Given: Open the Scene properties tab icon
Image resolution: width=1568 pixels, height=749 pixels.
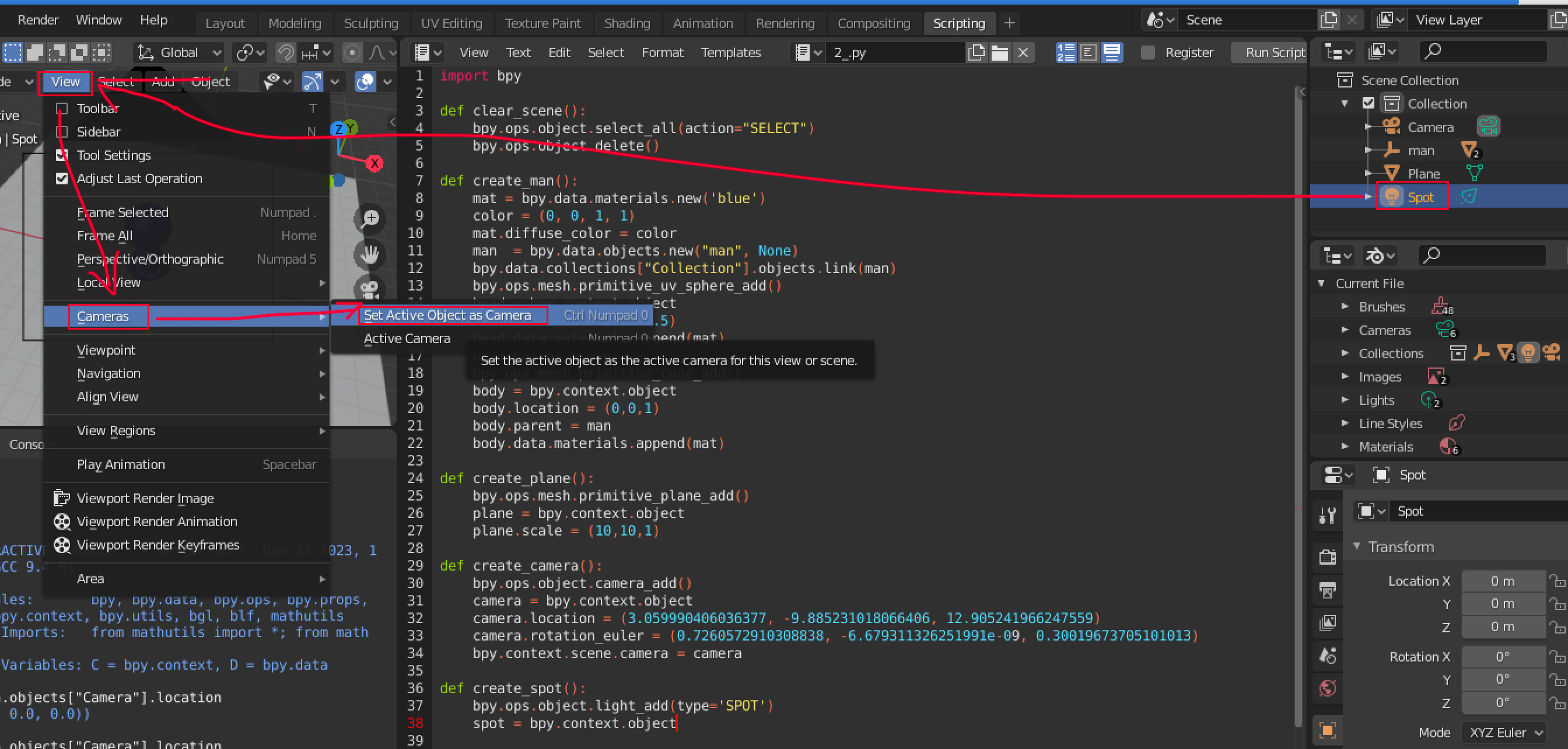Looking at the screenshot, I should [1328, 656].
